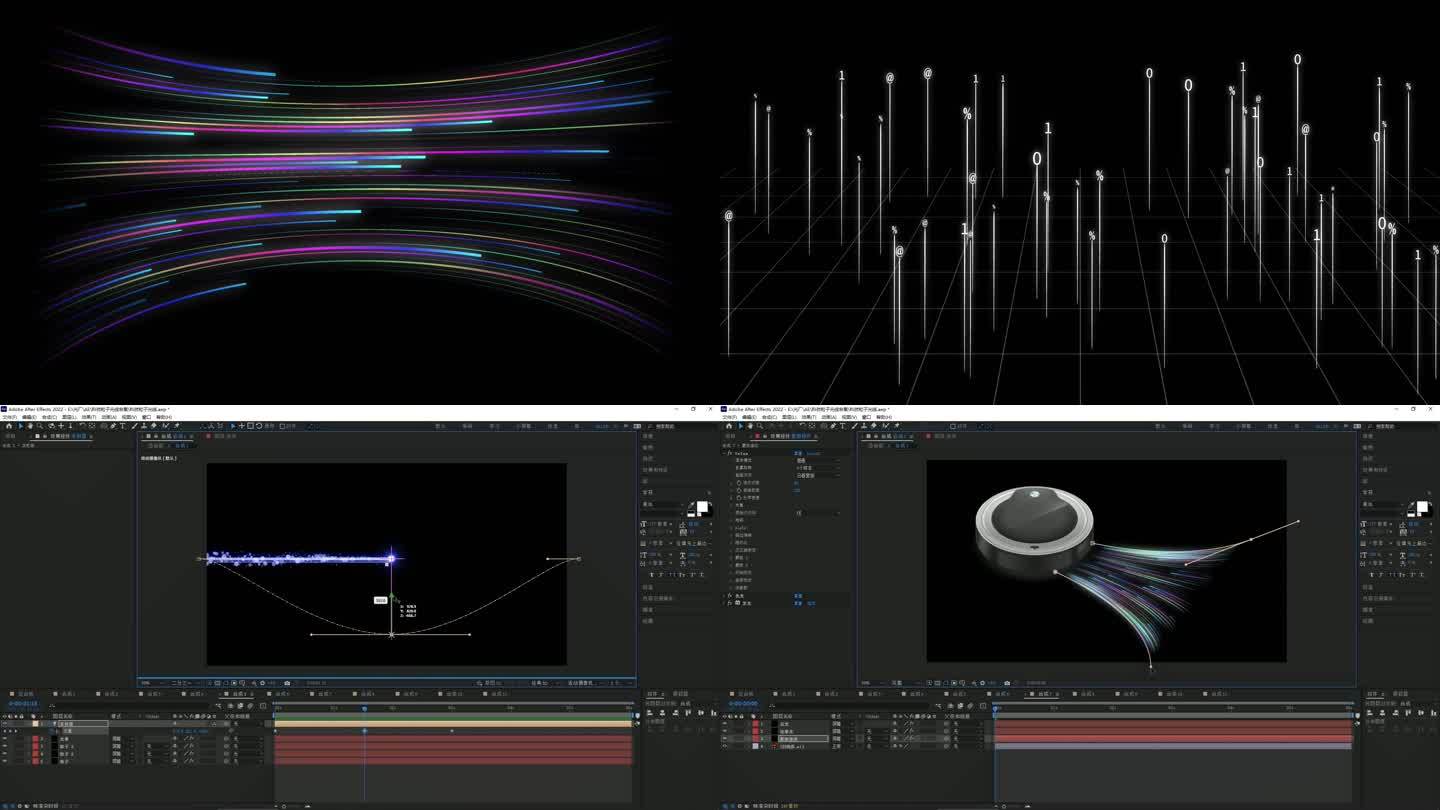
Task: Select the Brush tool in right window toolbar
Action: point(854,426)
